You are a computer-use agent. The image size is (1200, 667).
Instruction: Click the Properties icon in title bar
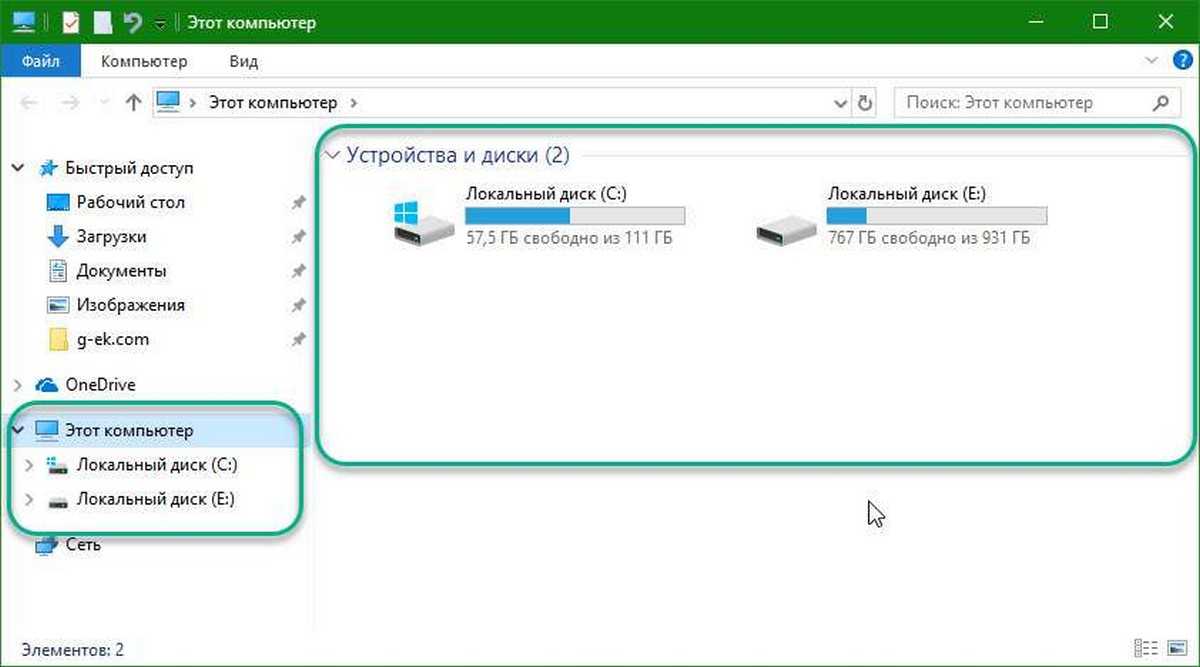70,21
